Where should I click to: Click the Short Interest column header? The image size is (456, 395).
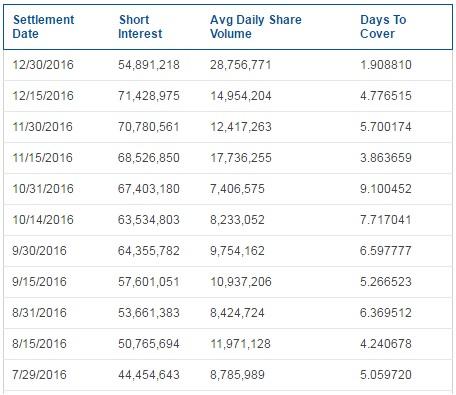140,27
